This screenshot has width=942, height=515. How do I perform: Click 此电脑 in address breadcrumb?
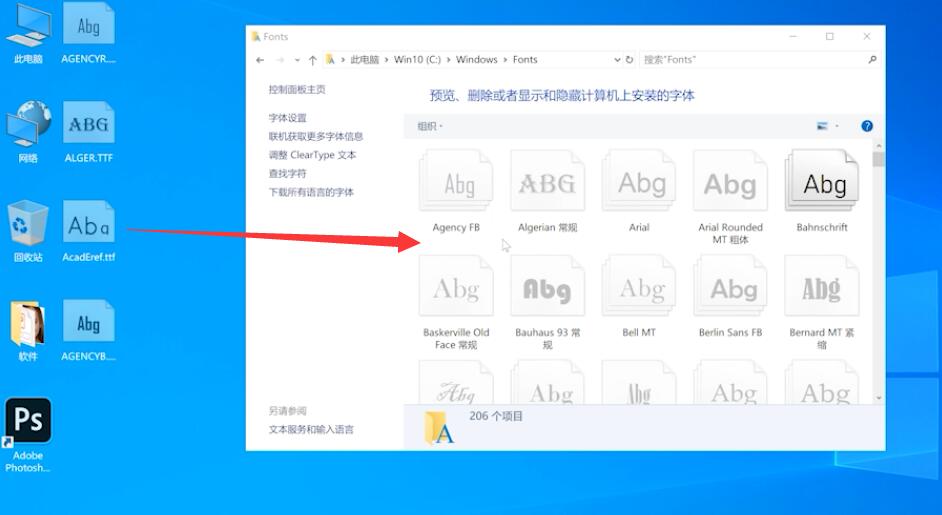[x=365, y=59]
